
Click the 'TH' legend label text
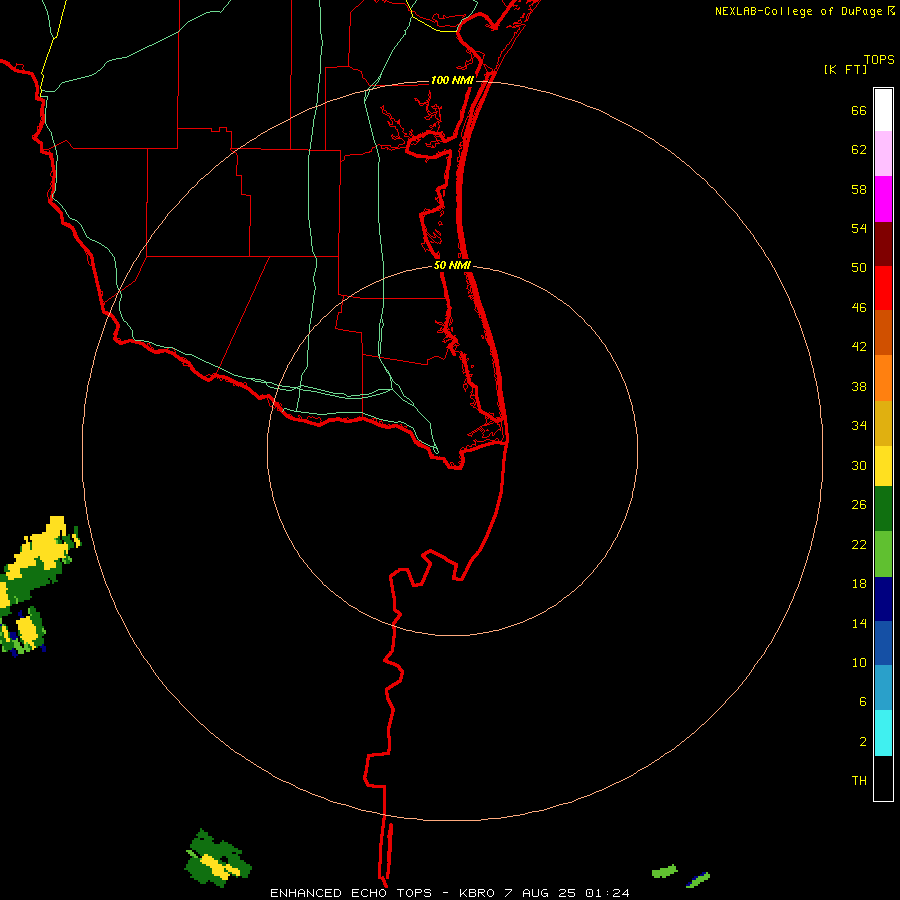(859, 781)
